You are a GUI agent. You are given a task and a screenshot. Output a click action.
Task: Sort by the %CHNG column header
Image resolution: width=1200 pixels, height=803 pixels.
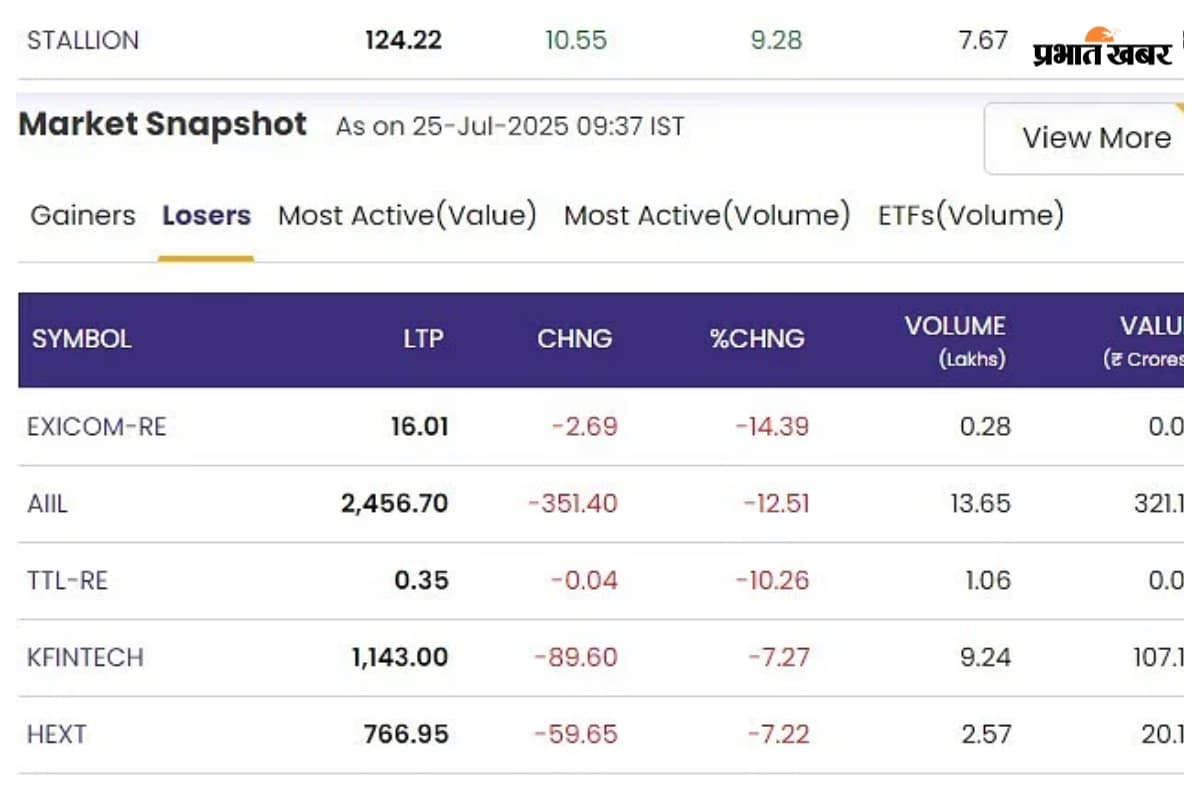(757, 339)
